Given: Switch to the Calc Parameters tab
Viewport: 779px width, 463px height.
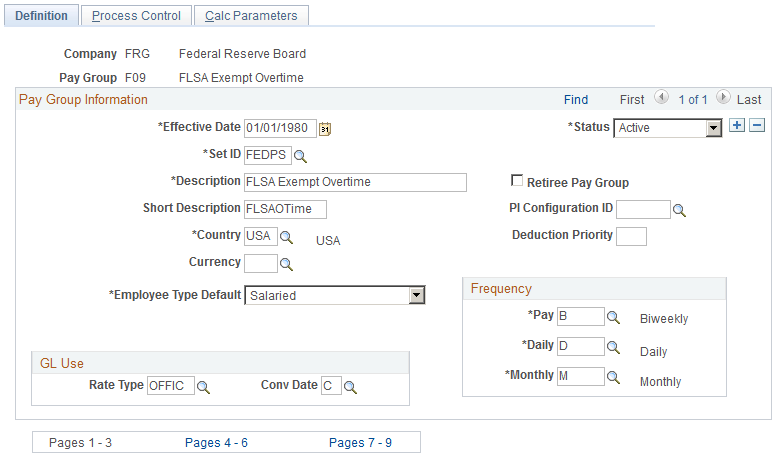Looking at the screenshot, I should 251,16.
